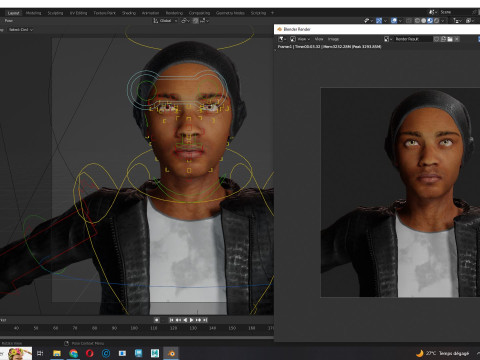Open Opera browser from the taskbar

coord(90,353)
